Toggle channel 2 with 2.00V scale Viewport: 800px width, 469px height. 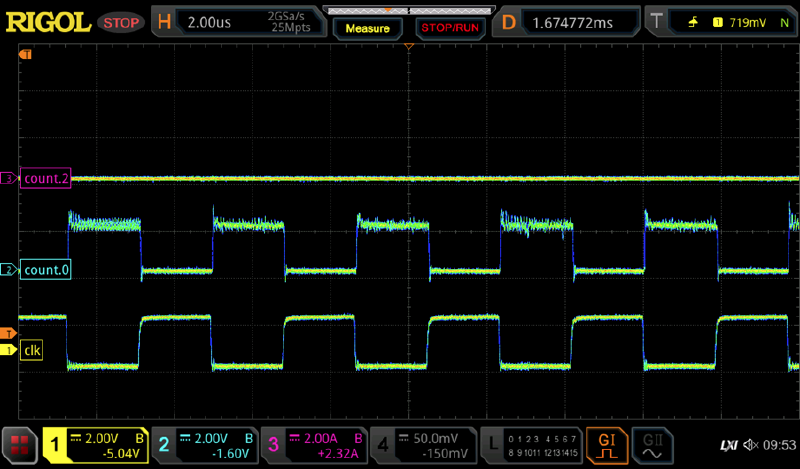[205, 443]
